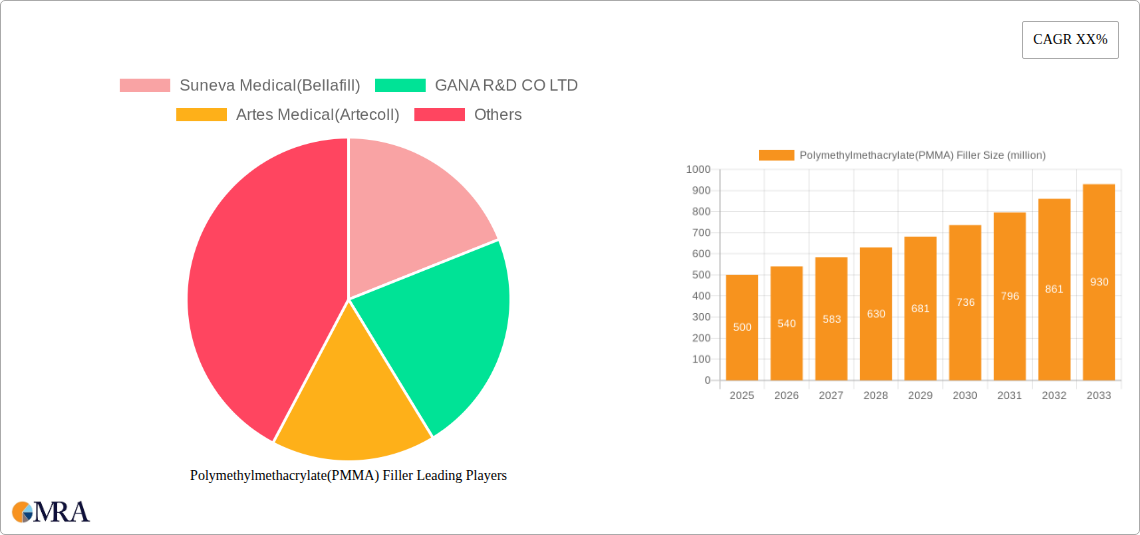Click the Artes Medical(Artecoll) legend label
Image resolution: width=1140 pixels, height=535 pixels.
(318, 115)
